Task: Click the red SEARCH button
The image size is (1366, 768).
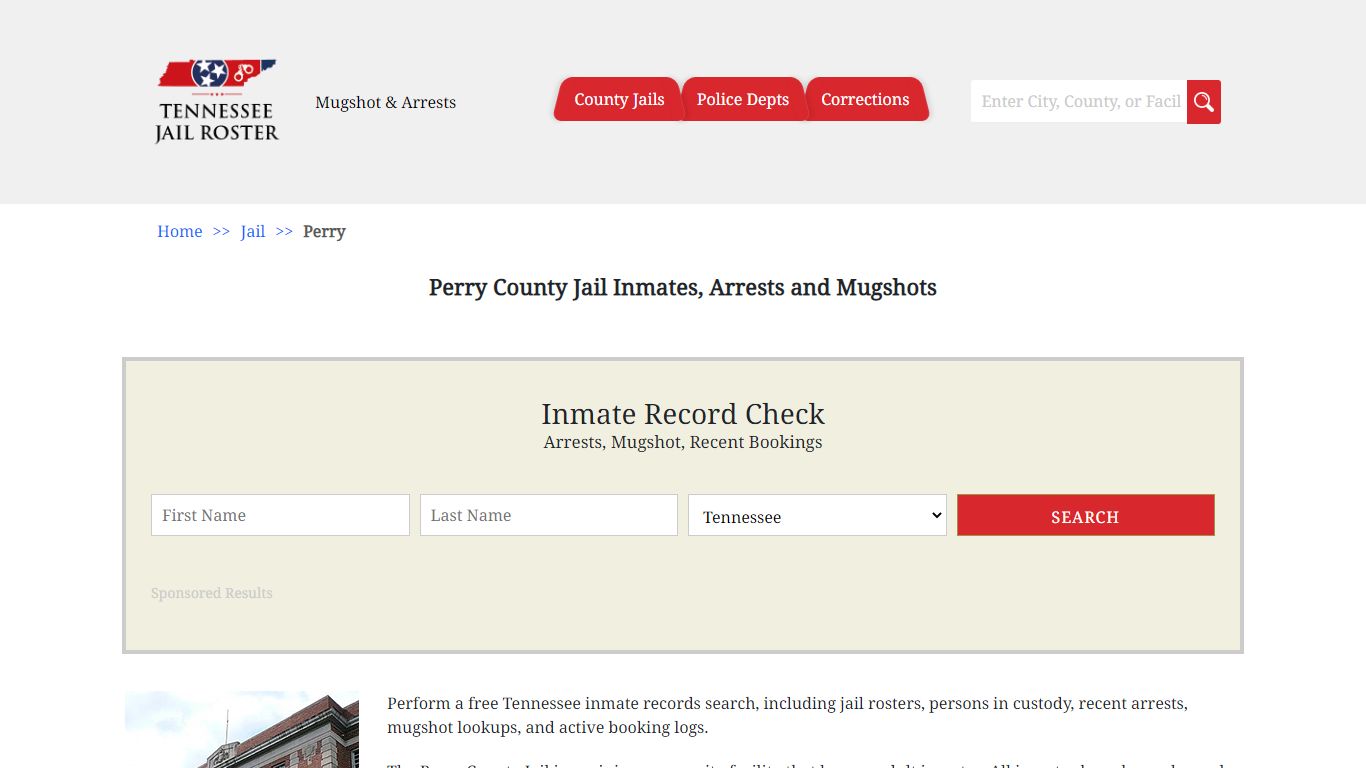Action: click(x=1085, y=515)
